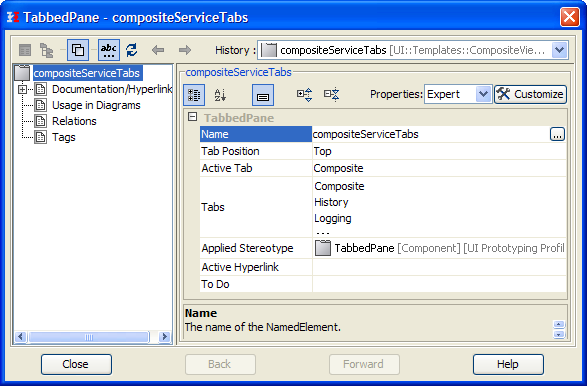
Task: Open the History dropdown arrow
Action: click(560, 50)
